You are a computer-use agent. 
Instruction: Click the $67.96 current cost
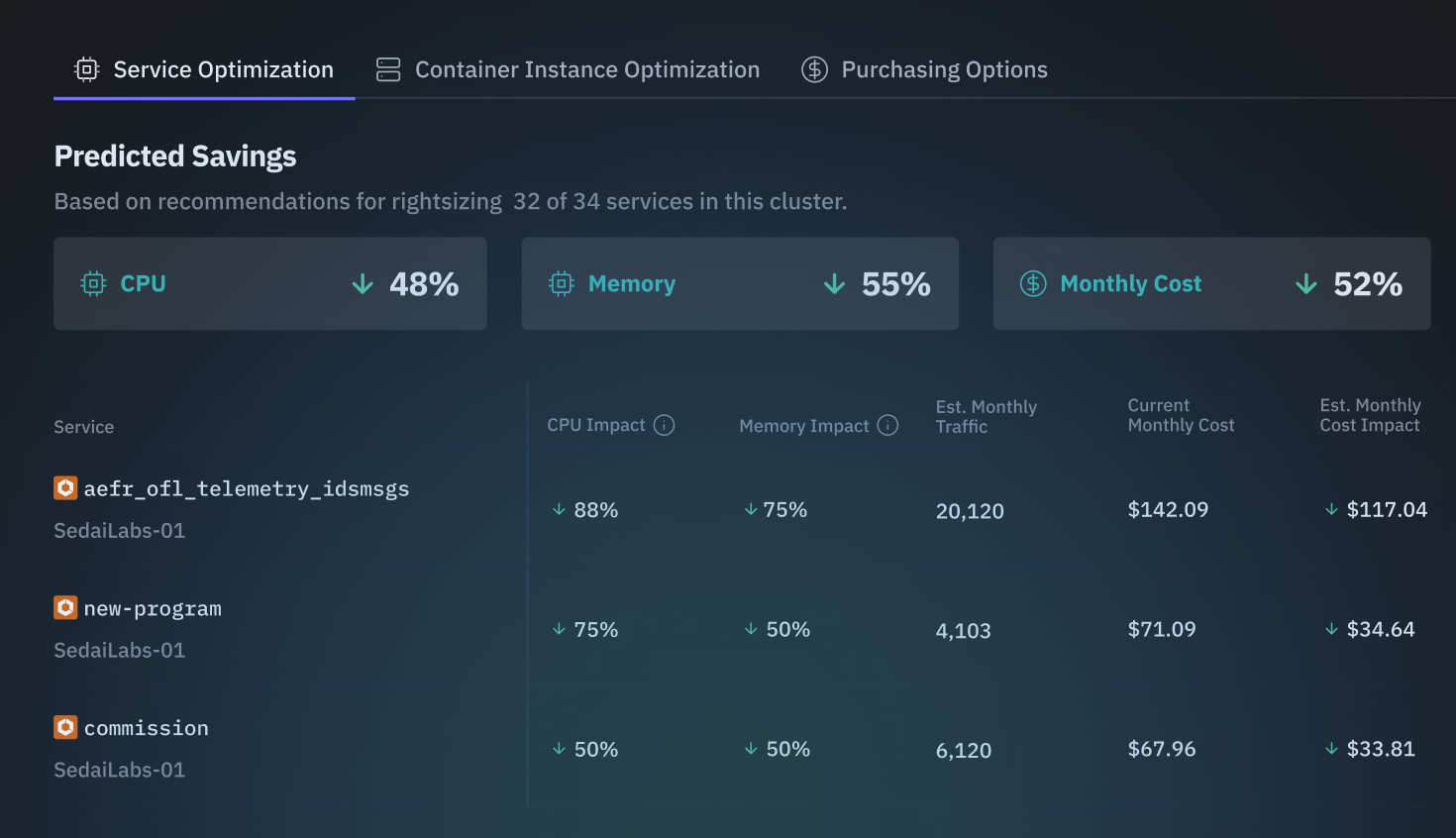click(x=1162, y=749)
